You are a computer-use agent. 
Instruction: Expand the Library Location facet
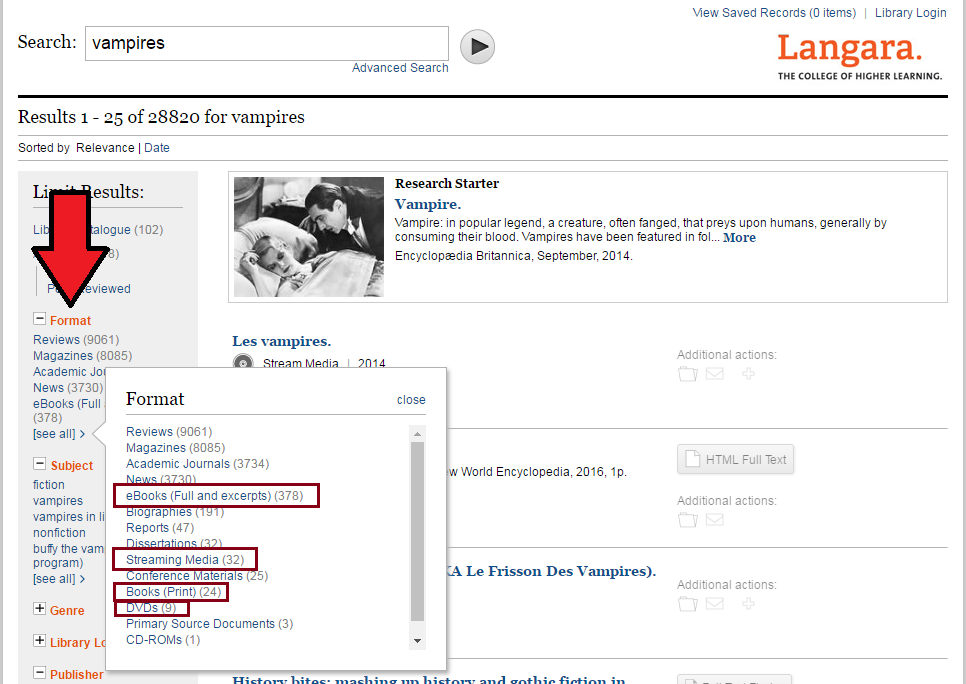point(39,641)
